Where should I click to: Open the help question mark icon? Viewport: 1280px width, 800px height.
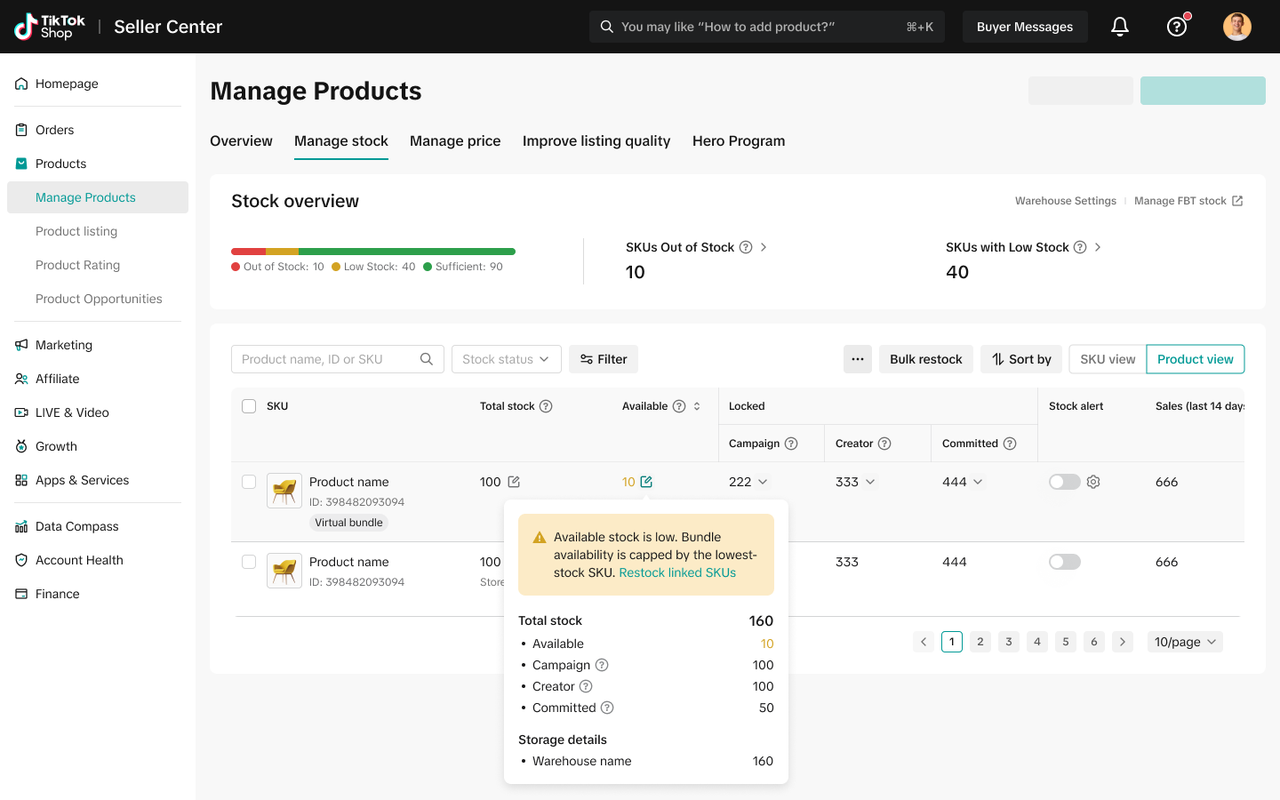[x=1177, y=27]
